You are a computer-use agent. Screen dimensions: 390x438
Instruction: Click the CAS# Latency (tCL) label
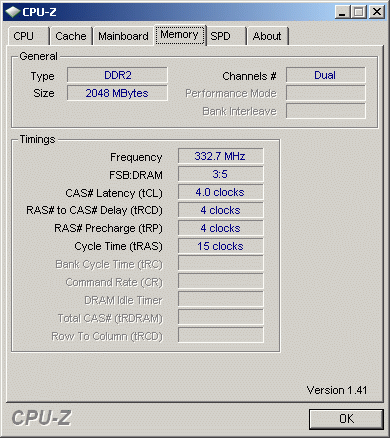[x=114, y=193]
